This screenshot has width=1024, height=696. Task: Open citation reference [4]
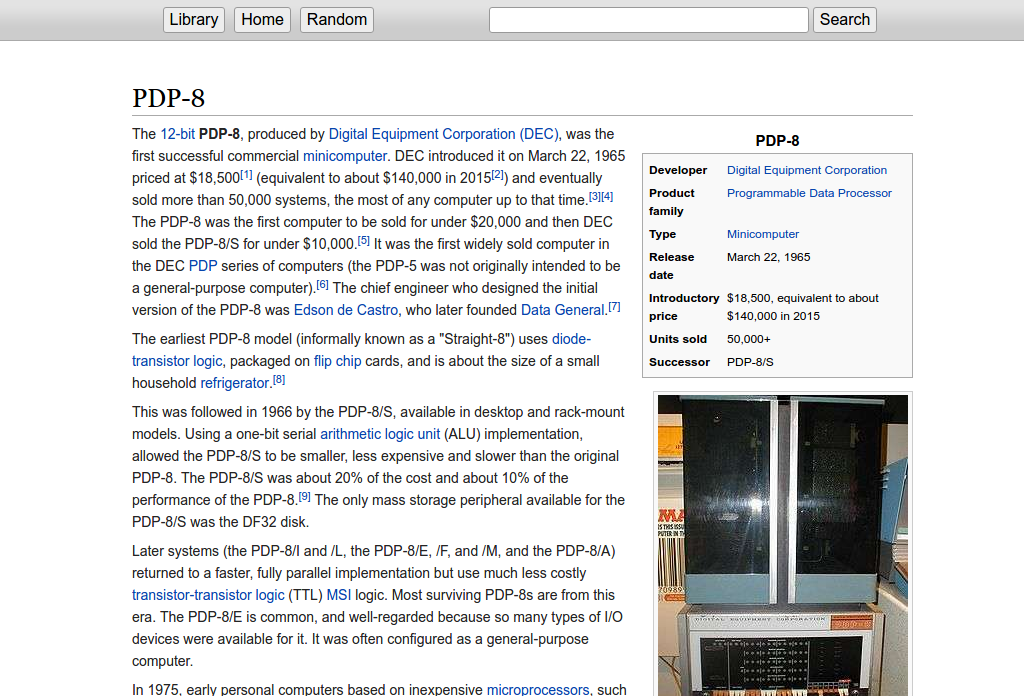pyautogui.click(x=607, y=197)
